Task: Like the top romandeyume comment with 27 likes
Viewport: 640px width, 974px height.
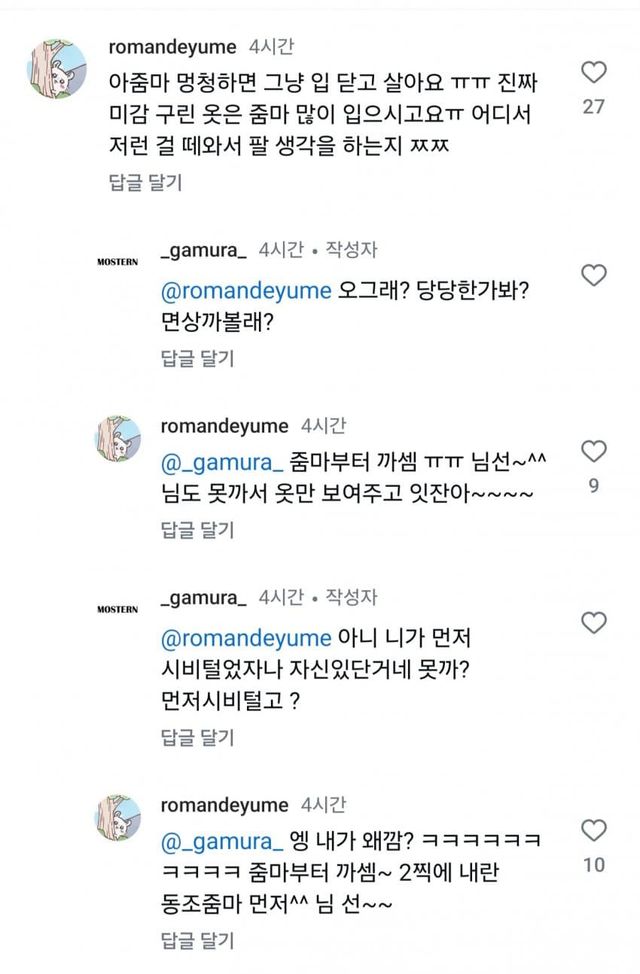Action: [593, 72]
